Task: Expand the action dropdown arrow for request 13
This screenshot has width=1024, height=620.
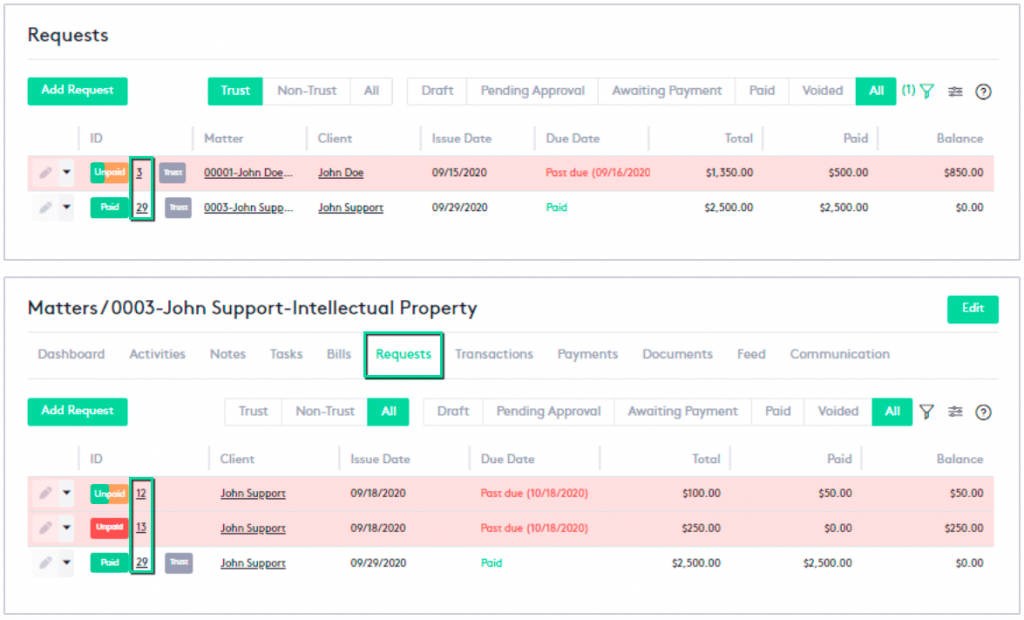Action: click(x=67, y=528)
